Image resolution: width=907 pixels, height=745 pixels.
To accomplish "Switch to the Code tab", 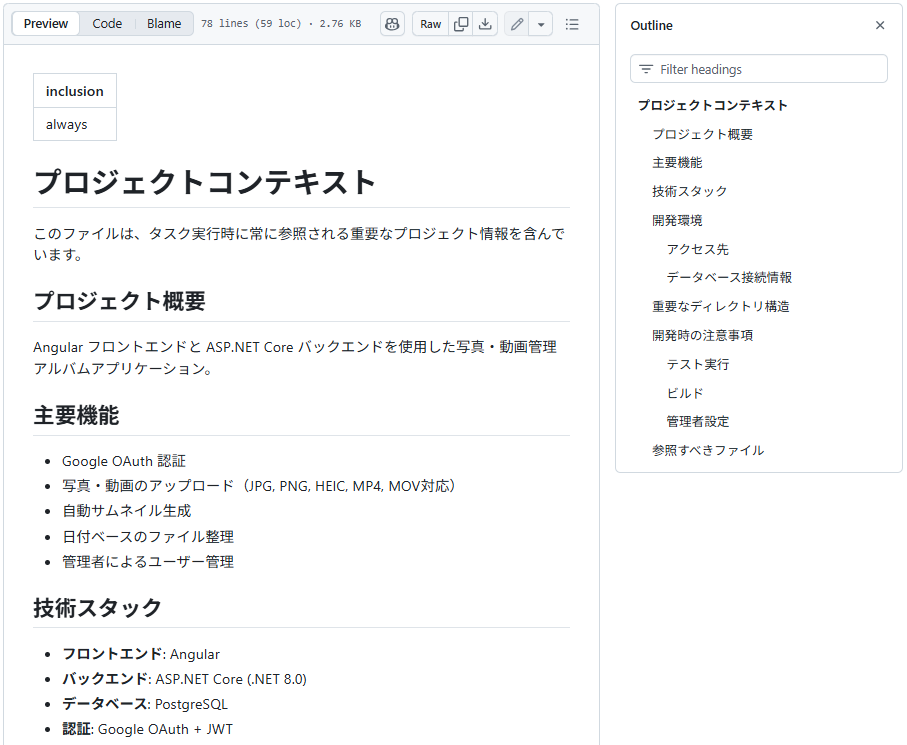I will (107, 24).
